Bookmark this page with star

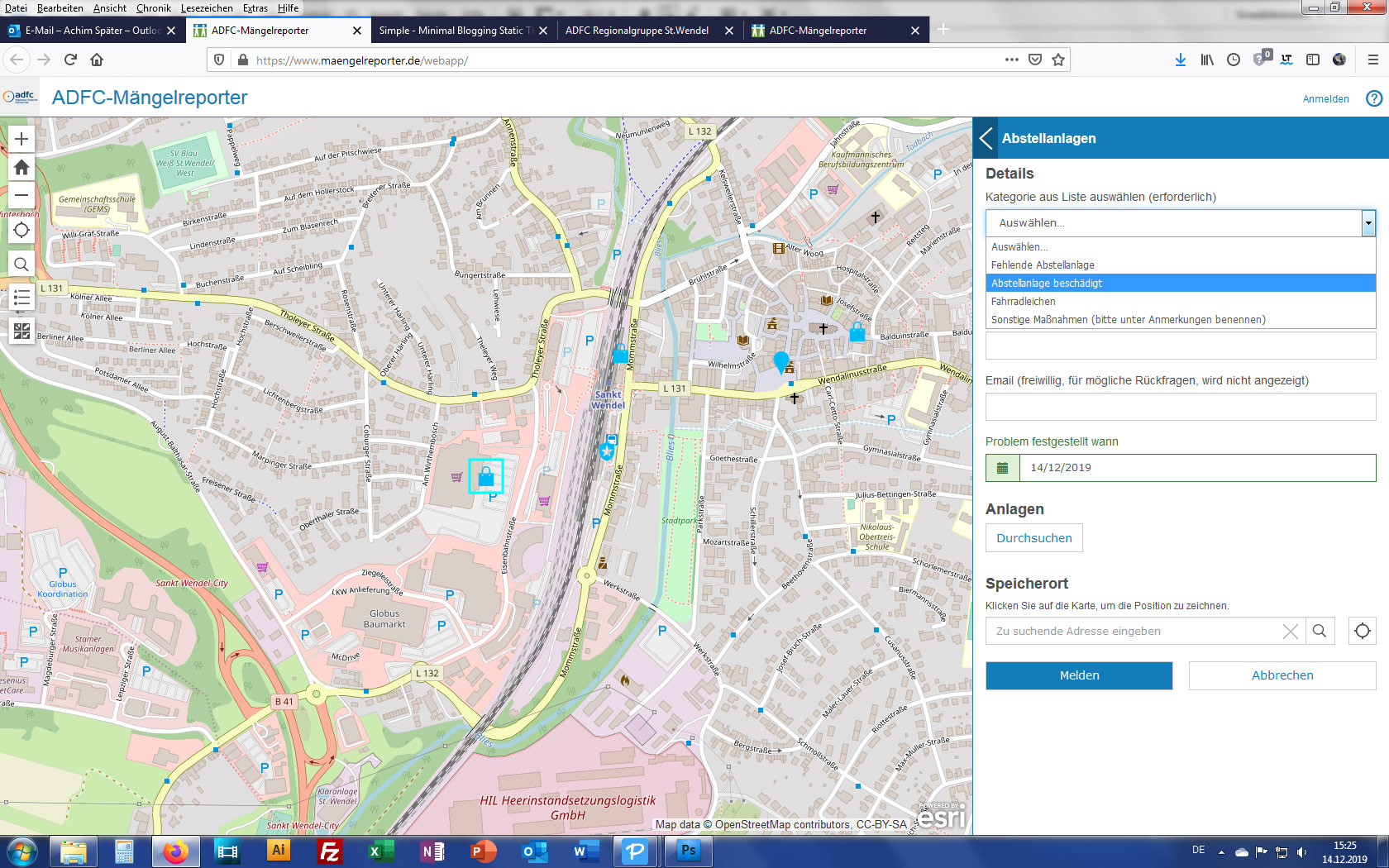pyautogui.click(x=1057, y=60)
